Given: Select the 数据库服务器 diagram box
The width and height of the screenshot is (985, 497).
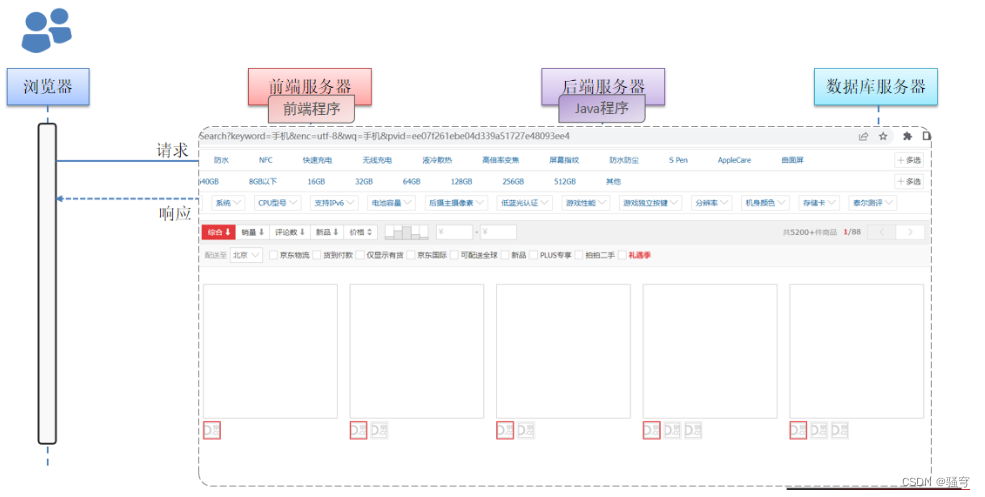Looking at the screenshot, I should click(876, 87).
